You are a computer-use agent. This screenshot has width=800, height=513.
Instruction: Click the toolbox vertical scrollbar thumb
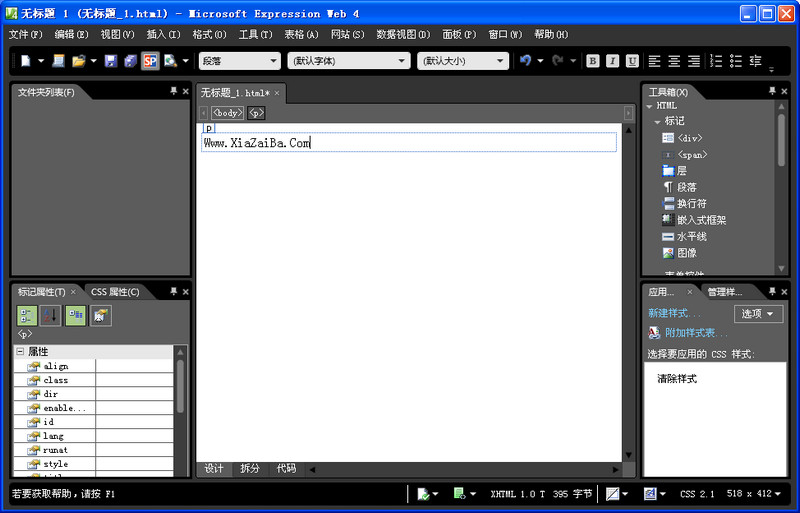point(781,139)
